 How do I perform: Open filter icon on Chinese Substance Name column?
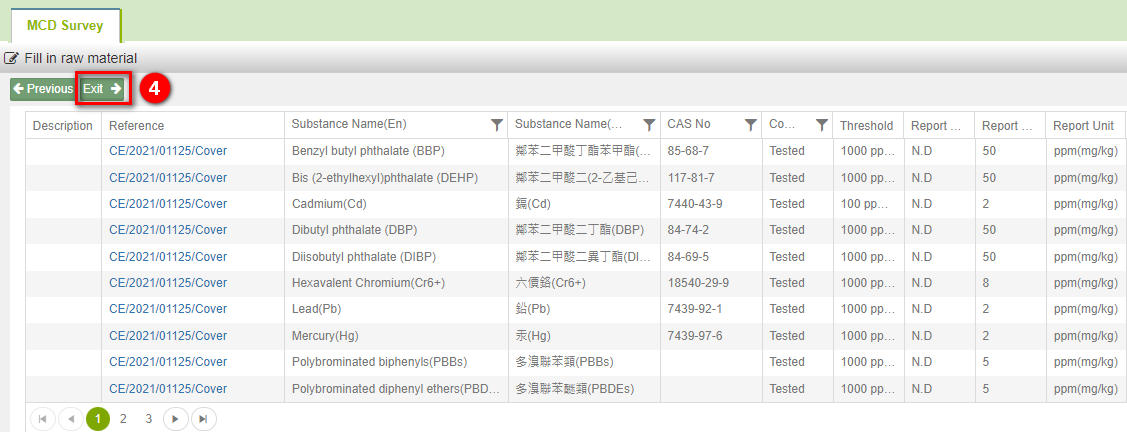(649, 125)
